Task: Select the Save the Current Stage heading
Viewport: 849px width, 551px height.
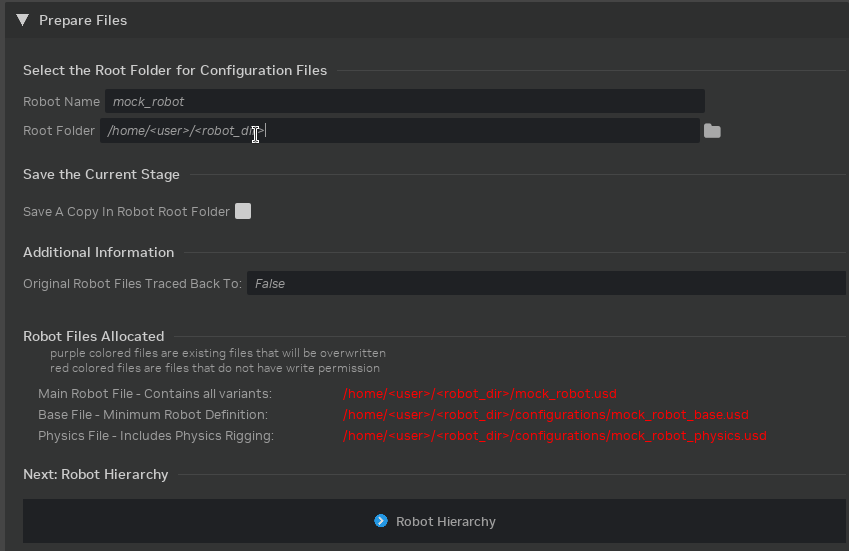Action: tap(101, 174)
